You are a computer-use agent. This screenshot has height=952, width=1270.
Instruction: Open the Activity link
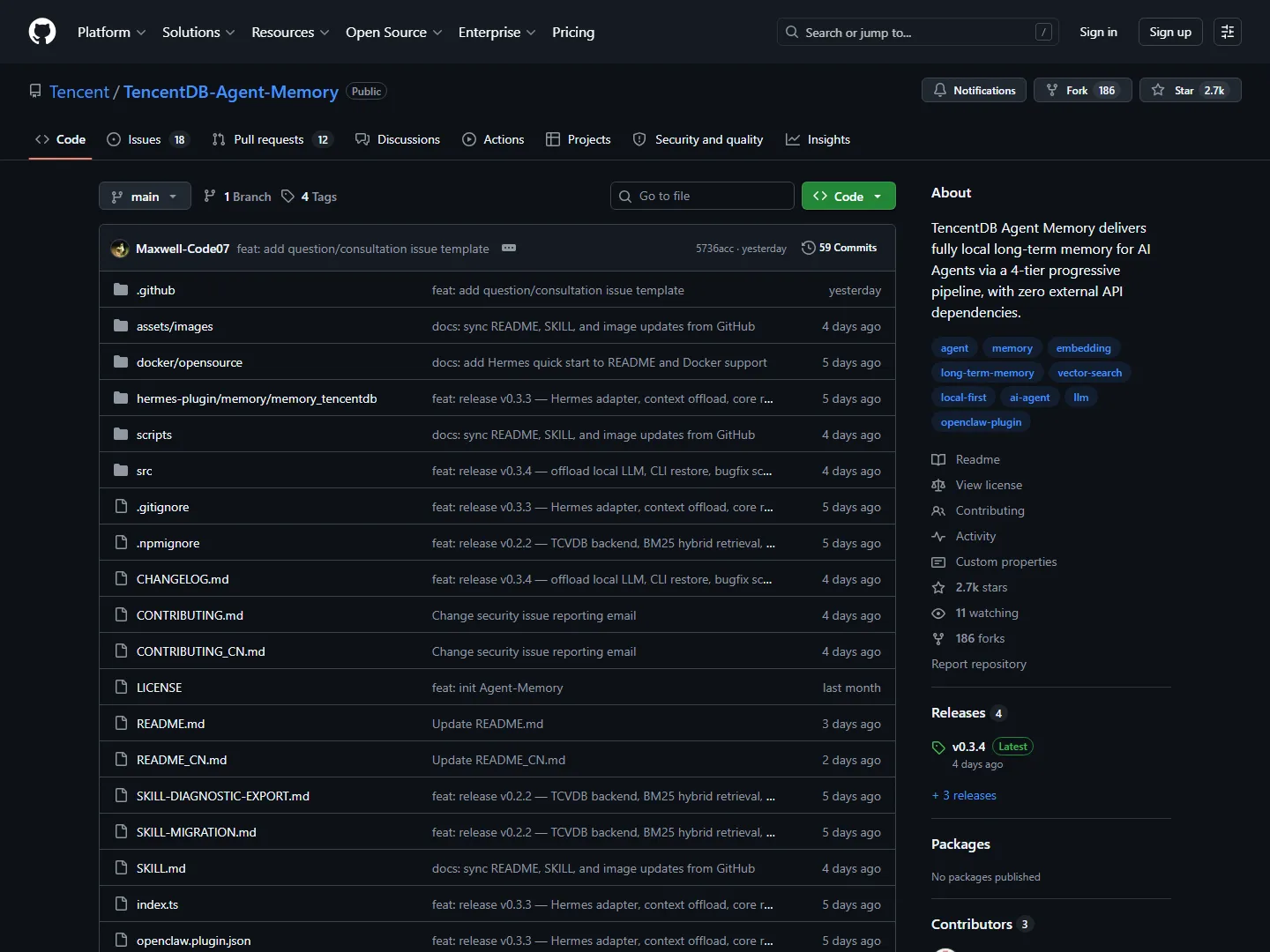click(x=964, y=536)
